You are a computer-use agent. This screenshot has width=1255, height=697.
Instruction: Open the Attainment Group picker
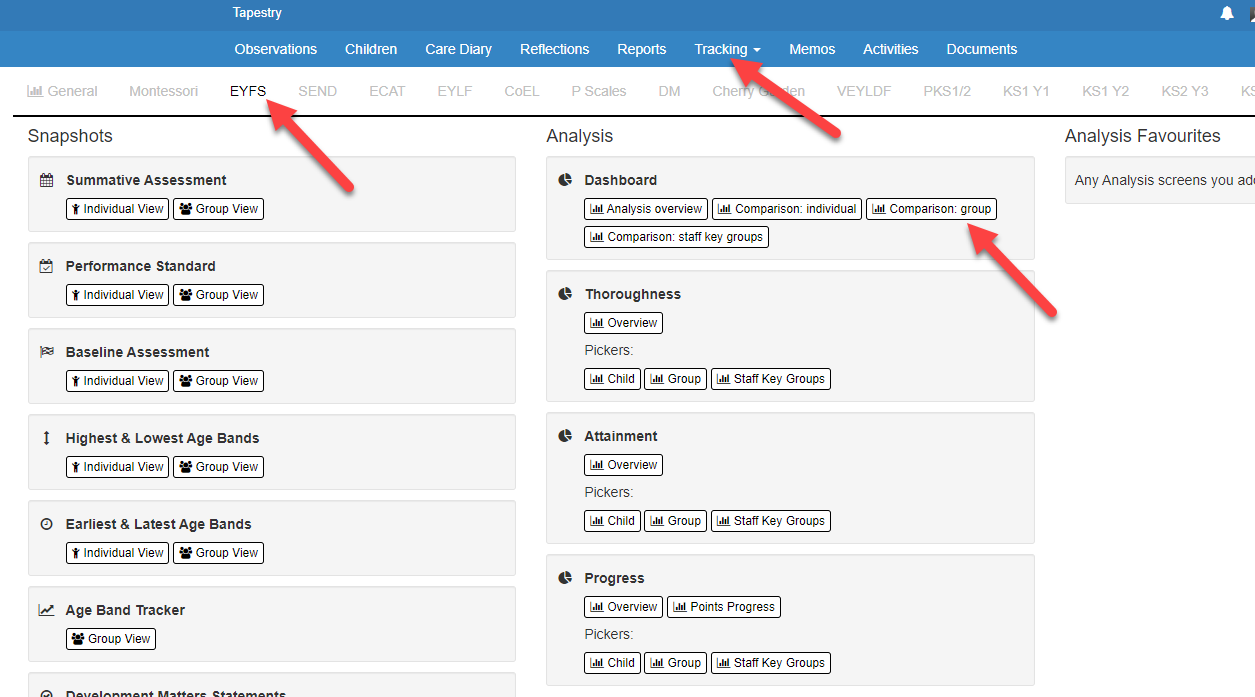[676, 521]
